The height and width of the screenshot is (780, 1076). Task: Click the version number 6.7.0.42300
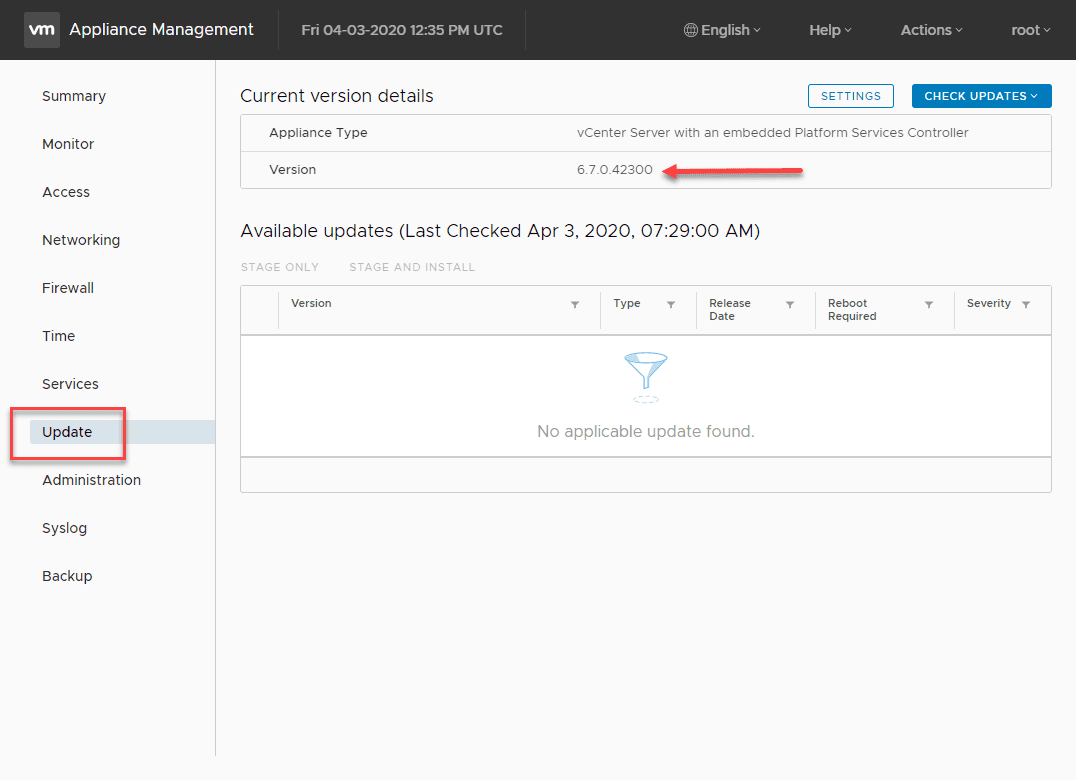coord(615,169)
